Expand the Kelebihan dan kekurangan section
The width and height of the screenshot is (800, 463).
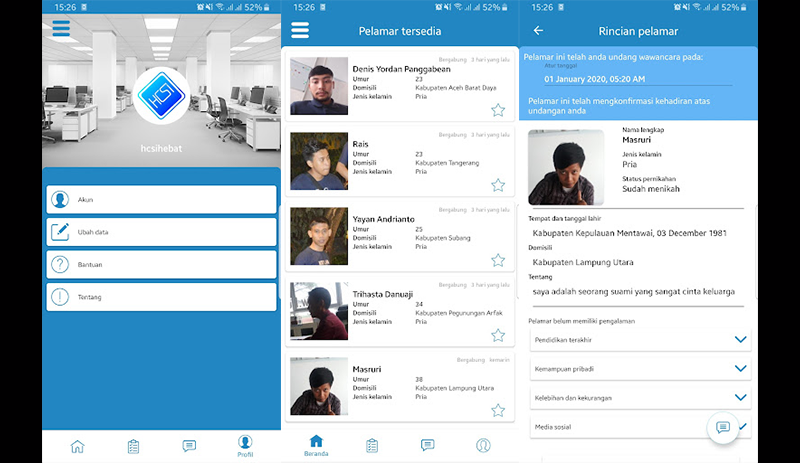740,397
